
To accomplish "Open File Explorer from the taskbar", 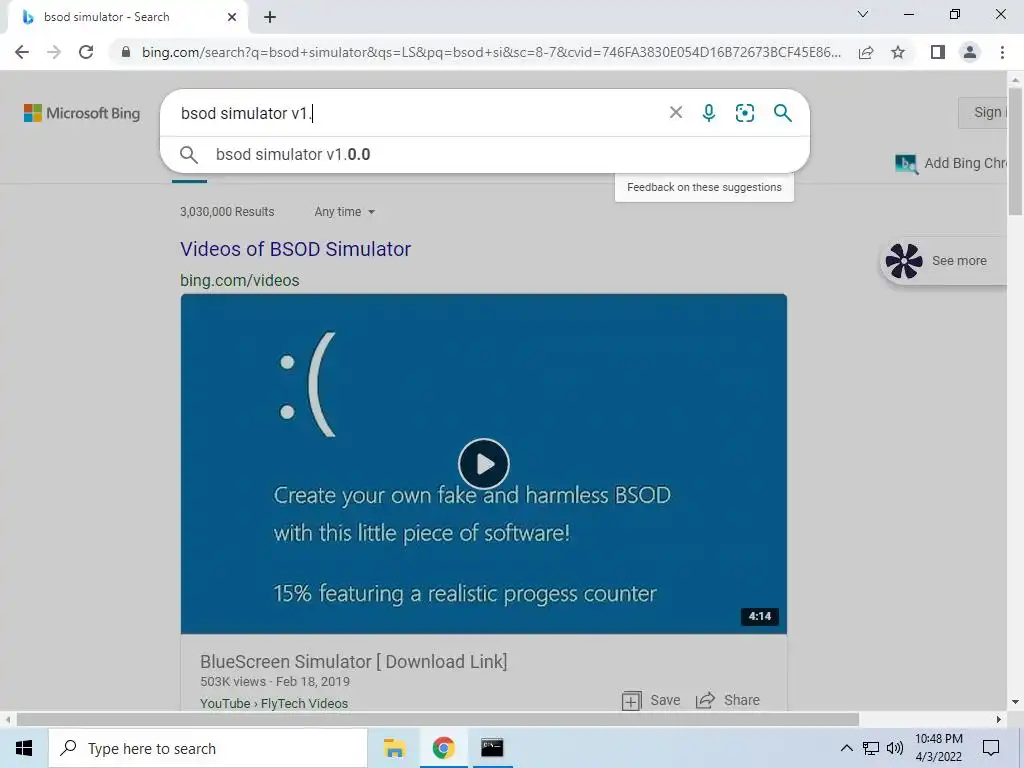I will tap(394, 748).
